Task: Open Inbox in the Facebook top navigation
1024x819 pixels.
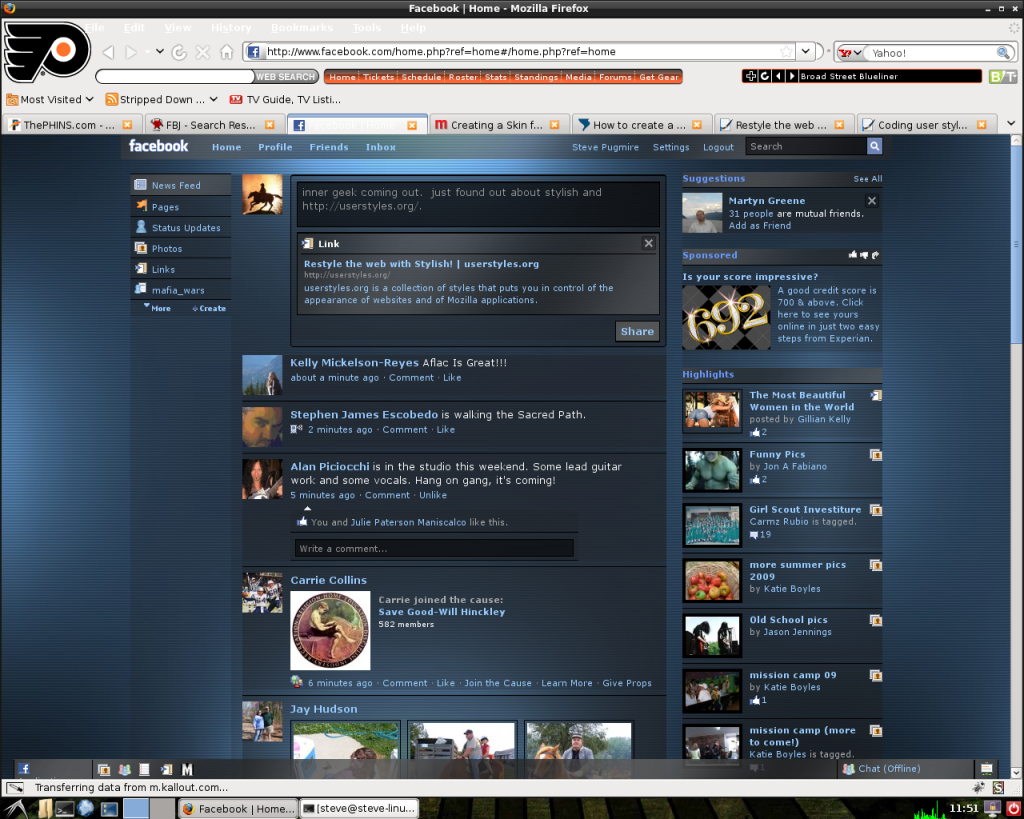Action: [x=381, y=147]
